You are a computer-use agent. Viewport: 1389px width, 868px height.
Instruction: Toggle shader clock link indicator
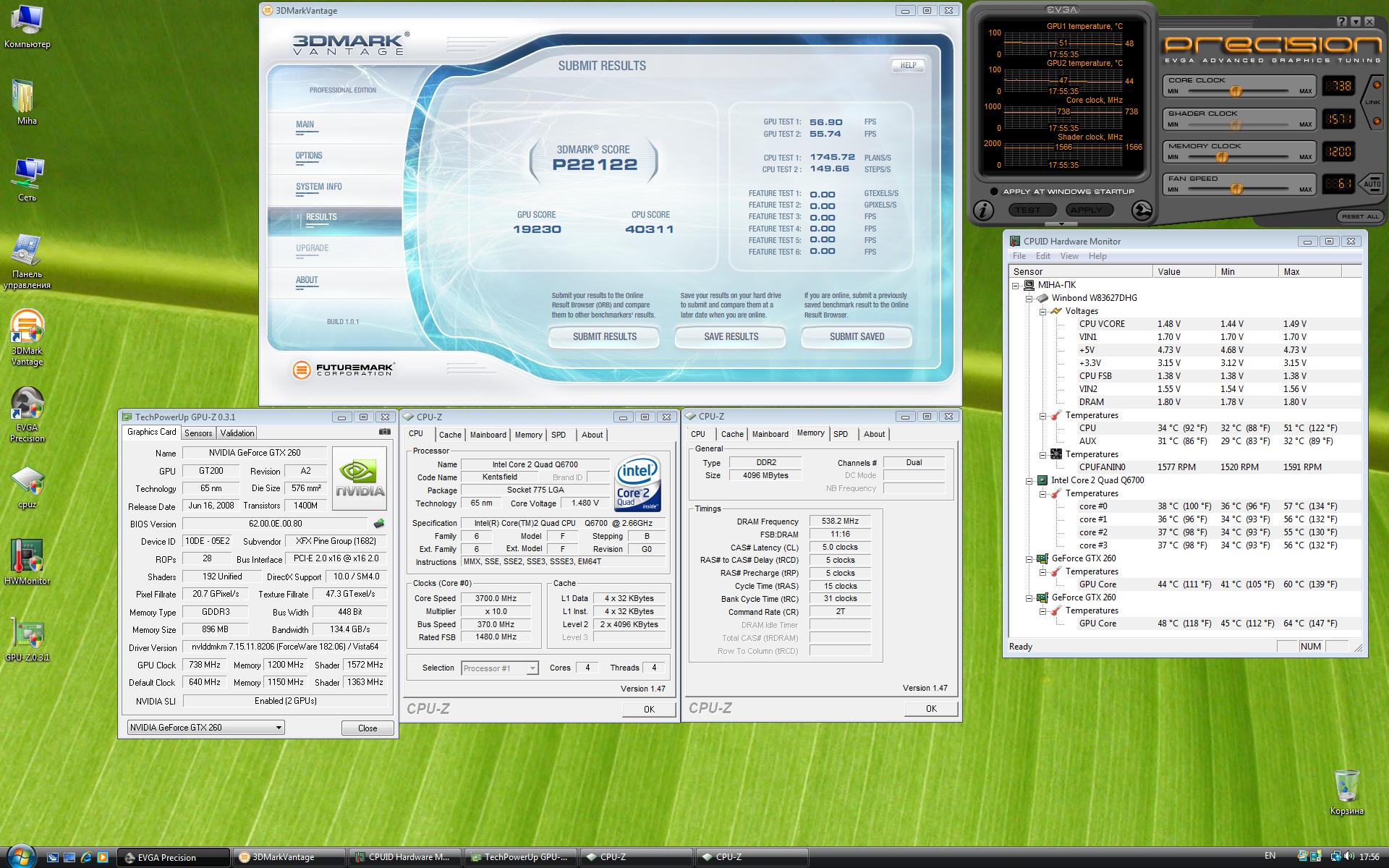pos(1376,120)
